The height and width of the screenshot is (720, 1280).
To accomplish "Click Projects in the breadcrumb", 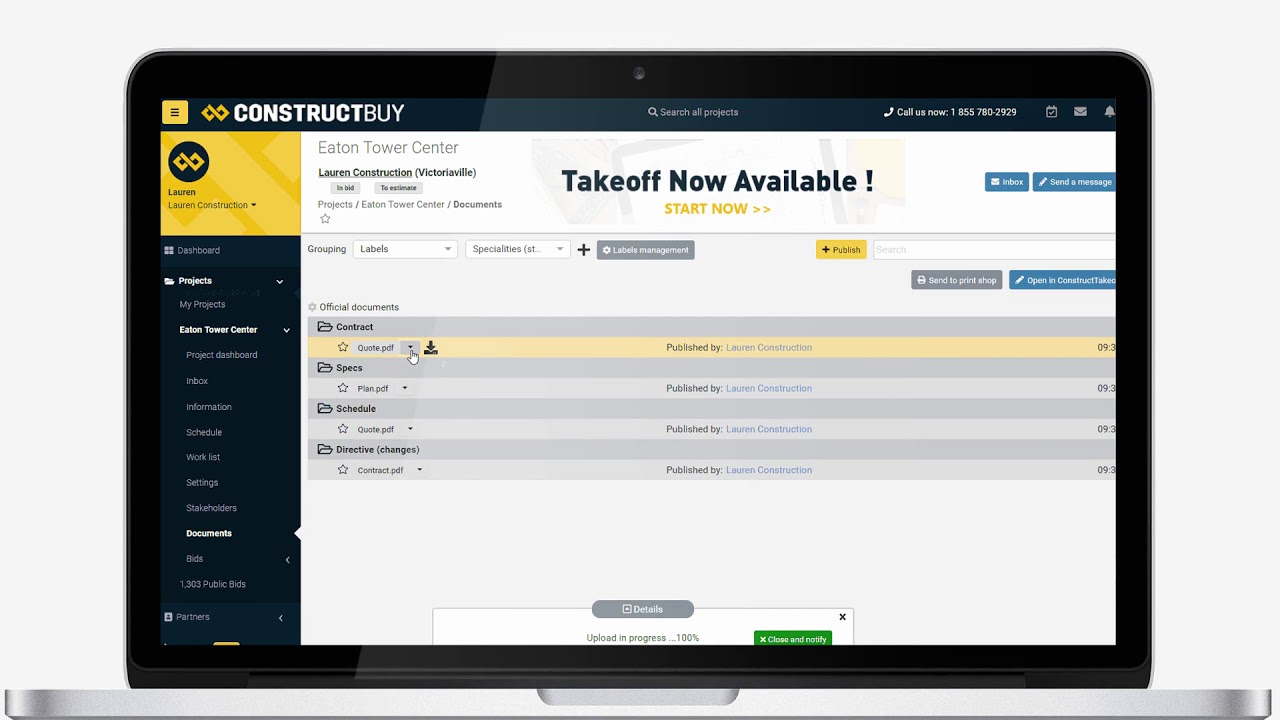I will [x=335, y=204].
